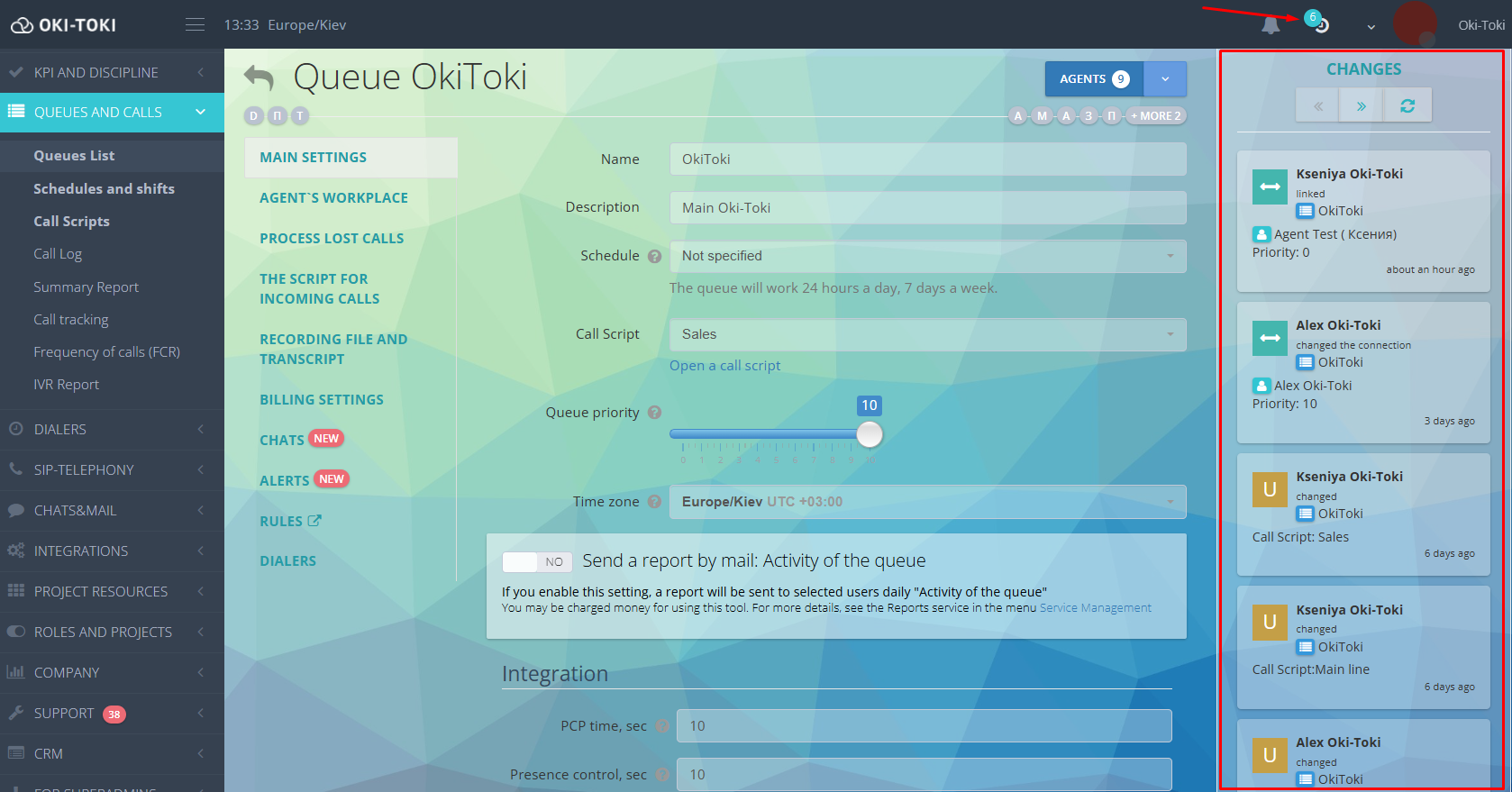
Task: Open the Schedule help question icon
Action: [655, 256]
